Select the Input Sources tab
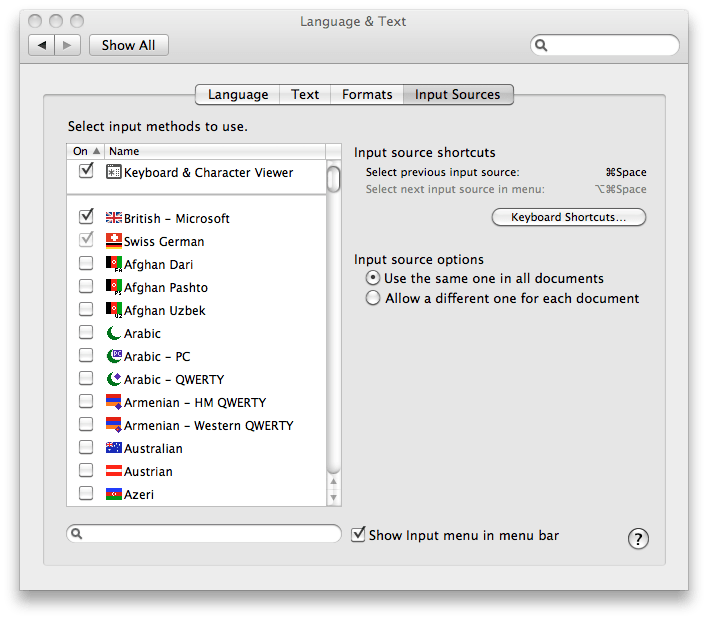 coord(458,94)
